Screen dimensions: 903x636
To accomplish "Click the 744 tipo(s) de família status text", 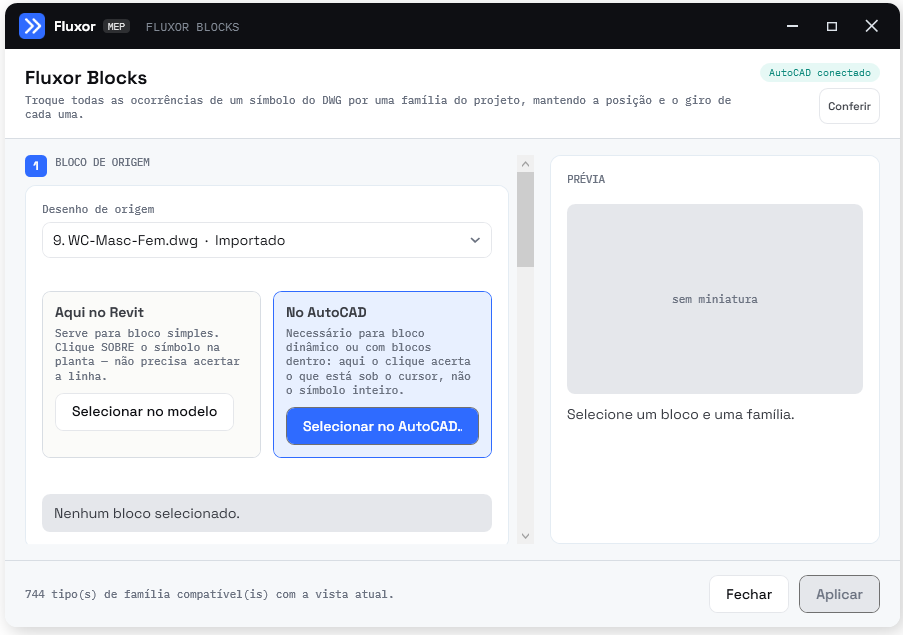I will click(x=210, y=594).
